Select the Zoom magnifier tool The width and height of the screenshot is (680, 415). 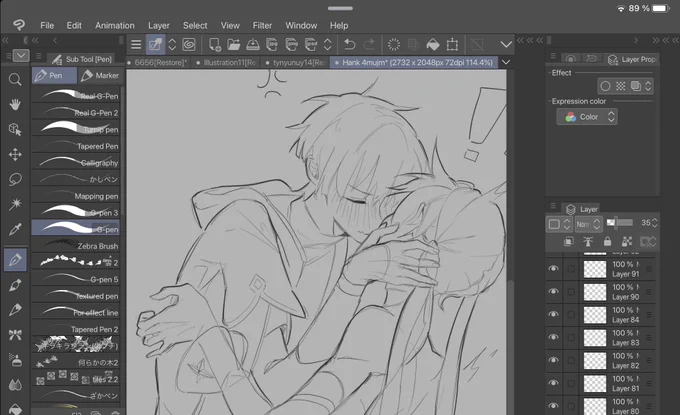[x=15, y=79]
